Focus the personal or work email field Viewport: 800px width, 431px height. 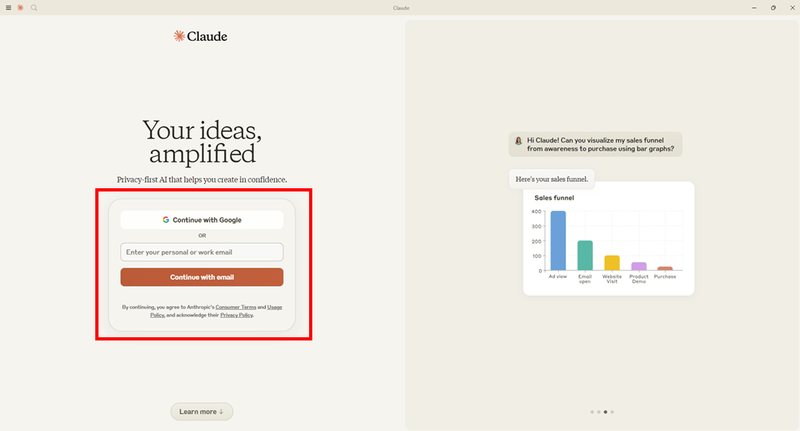click(202, 252)
